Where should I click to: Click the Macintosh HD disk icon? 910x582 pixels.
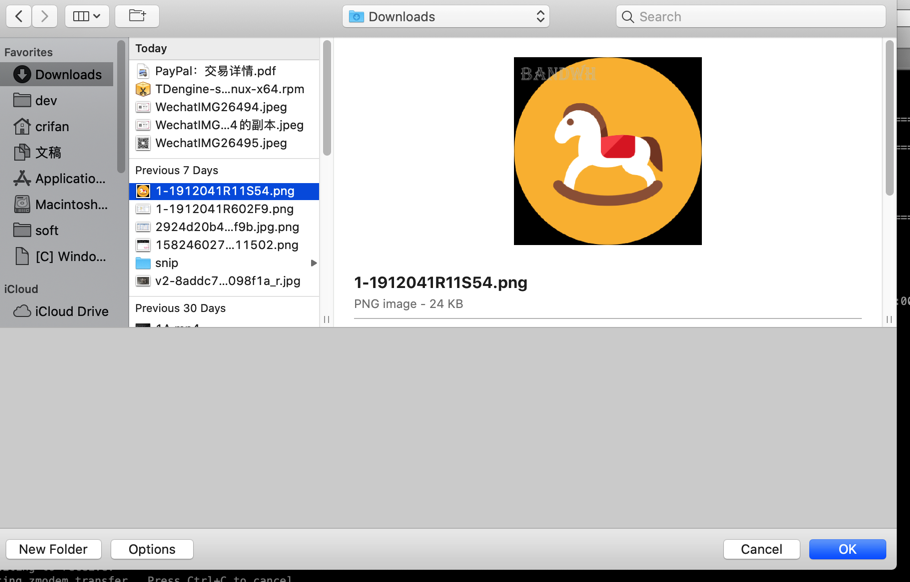(x=22, y=204)
